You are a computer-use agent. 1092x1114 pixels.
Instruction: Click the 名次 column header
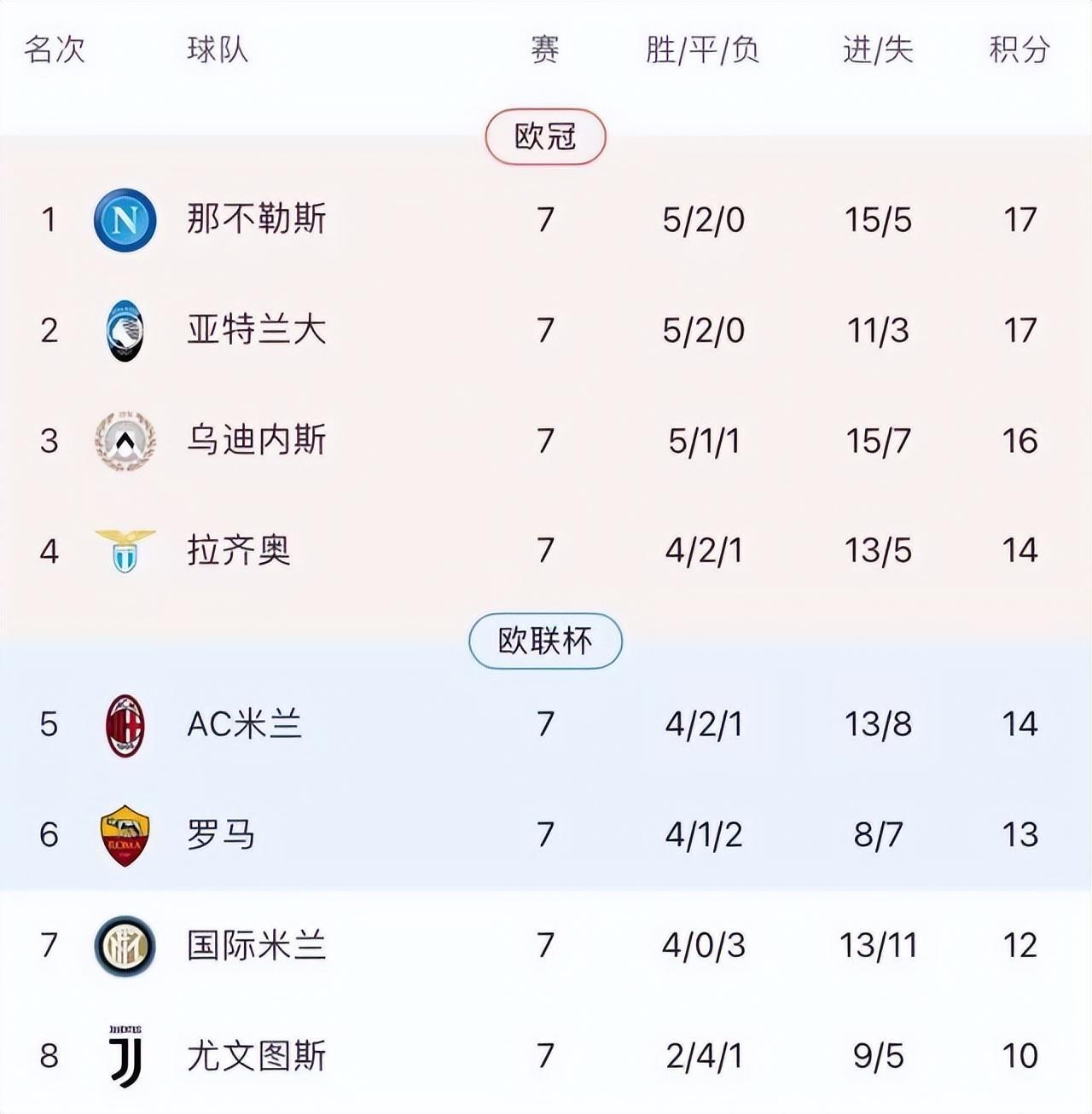[55, 49]
